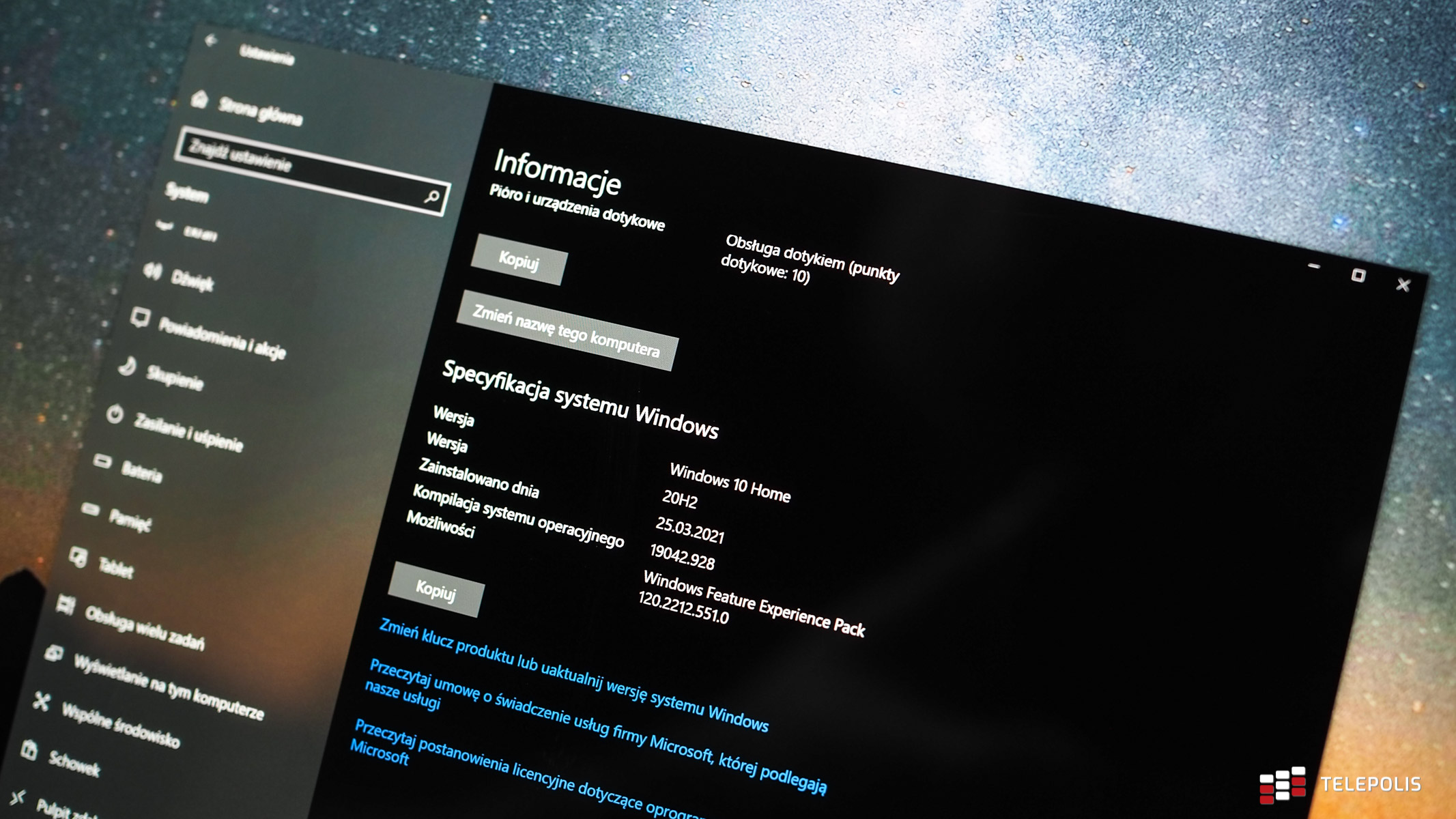
Task: Open Obsługa wielu zadań section
Action: (x=144, y=628)
